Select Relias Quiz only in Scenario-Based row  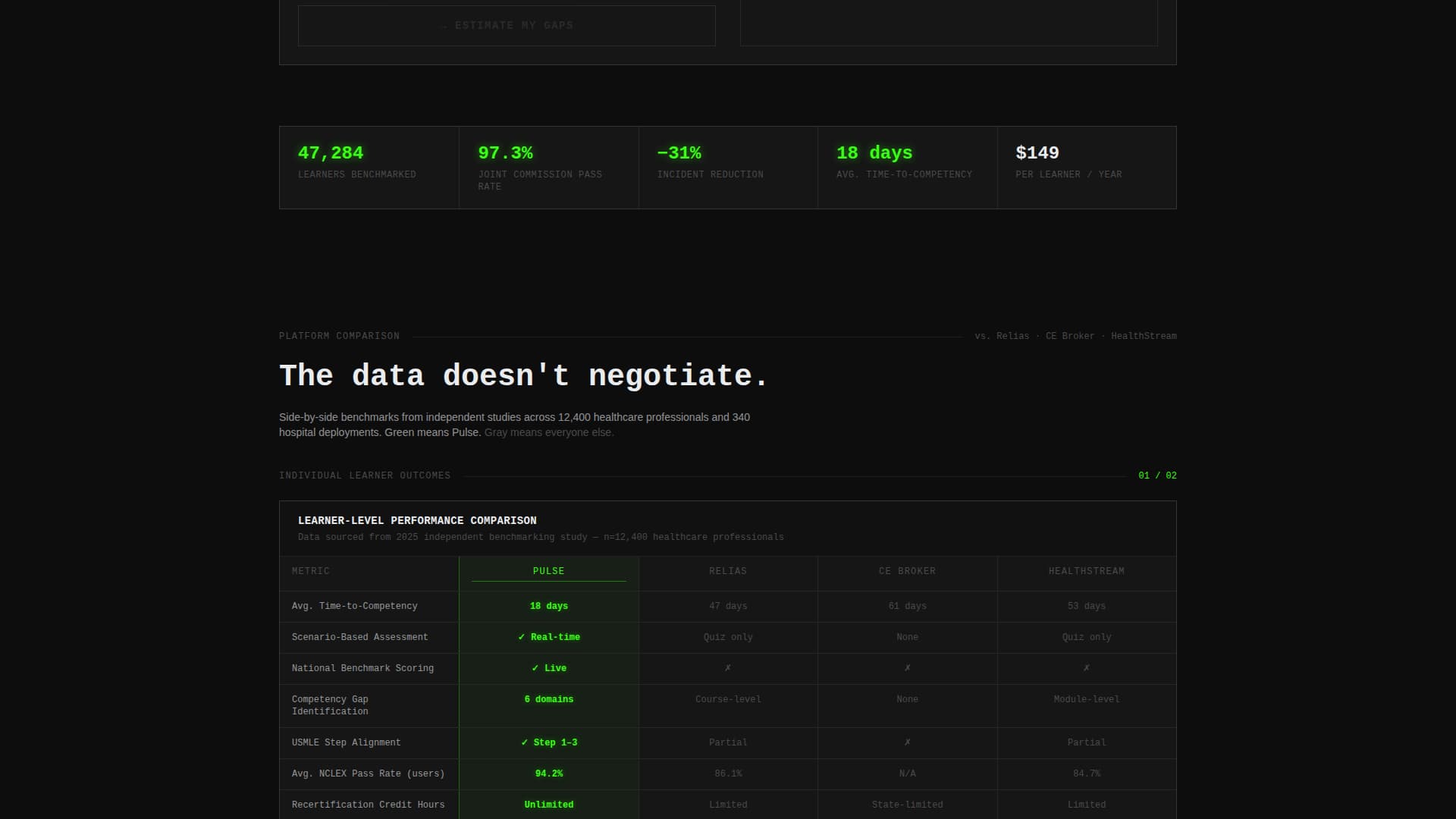(x=728, y=637)
